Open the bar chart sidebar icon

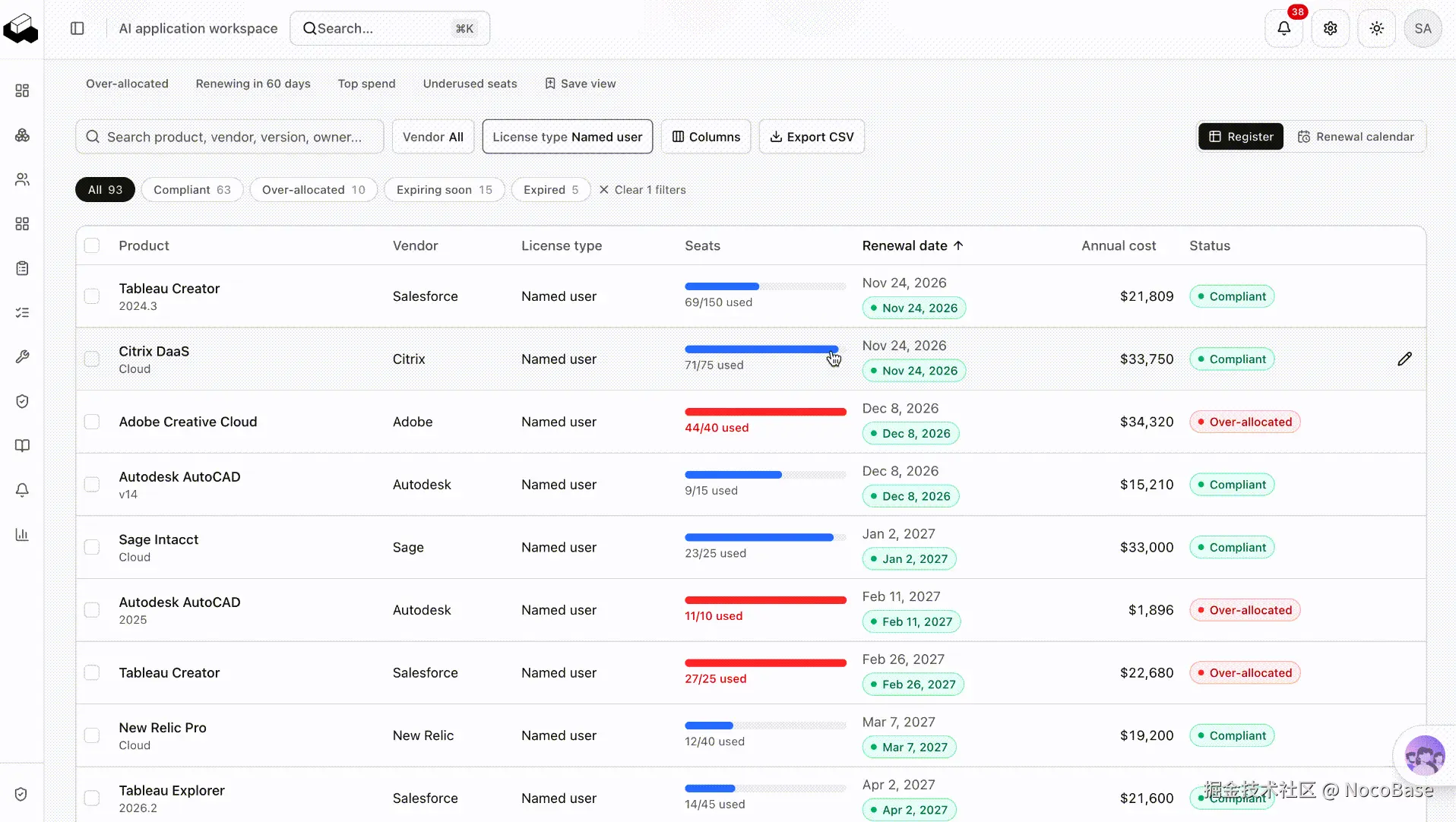(22, 534)
